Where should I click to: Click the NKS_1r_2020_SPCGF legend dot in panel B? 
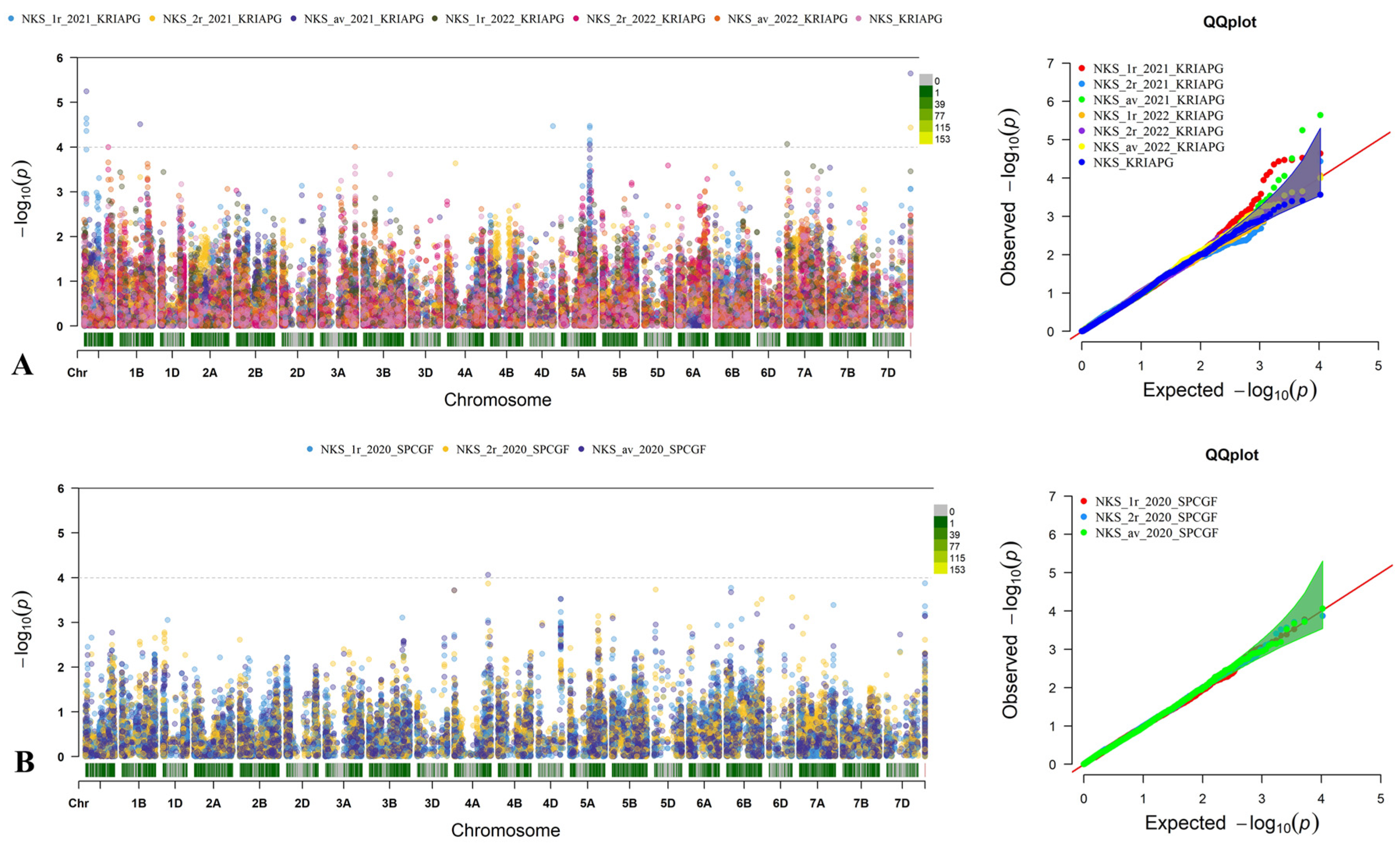tap(309, 449)
